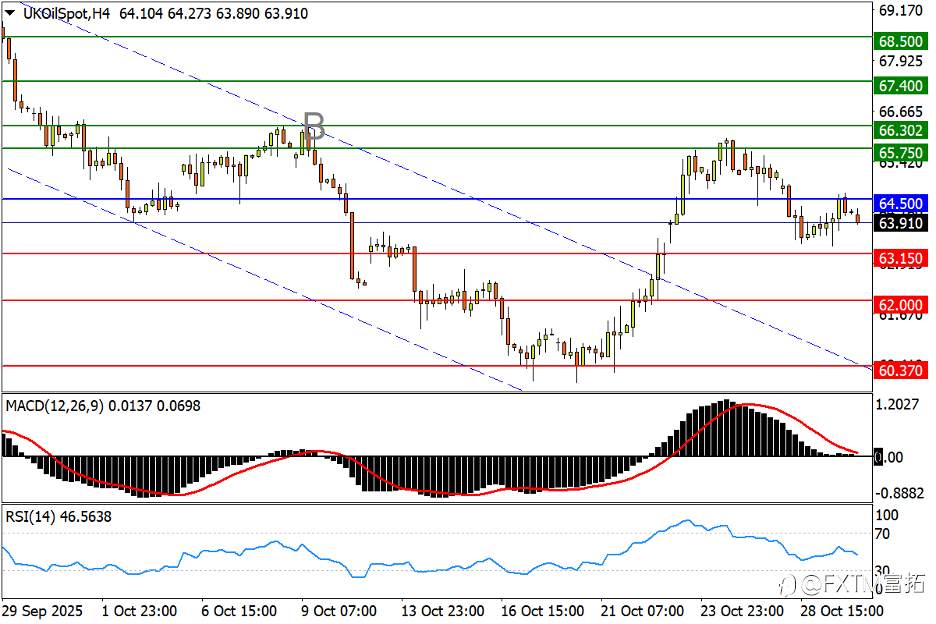Screen dimensions: 936x624
Task: Click the 69.170 price scale value
Action: pos(901,11)
